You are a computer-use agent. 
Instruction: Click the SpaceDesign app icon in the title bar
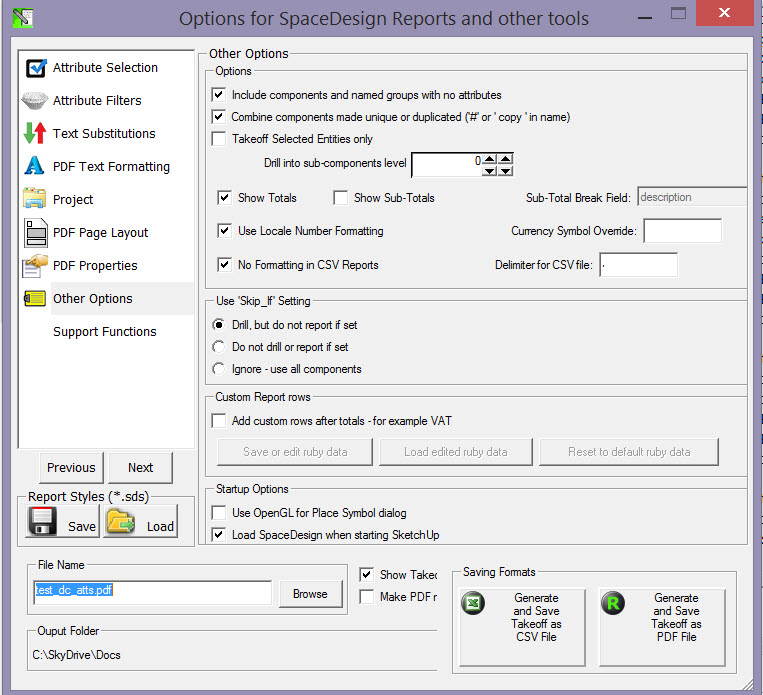pos(22,18)
